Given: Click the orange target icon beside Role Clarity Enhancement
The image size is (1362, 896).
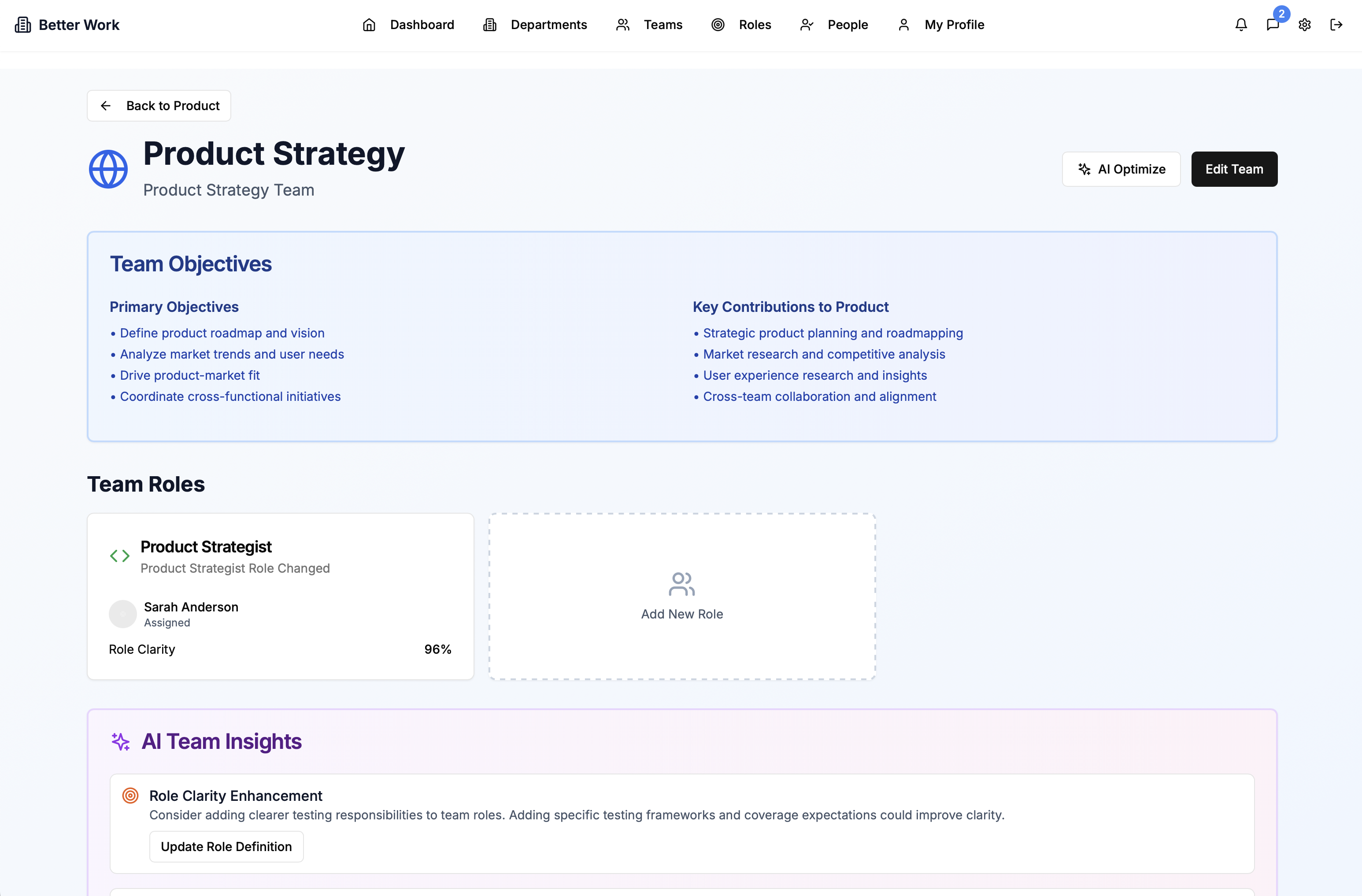Looking at the screenshot, I should coord(130,795).
